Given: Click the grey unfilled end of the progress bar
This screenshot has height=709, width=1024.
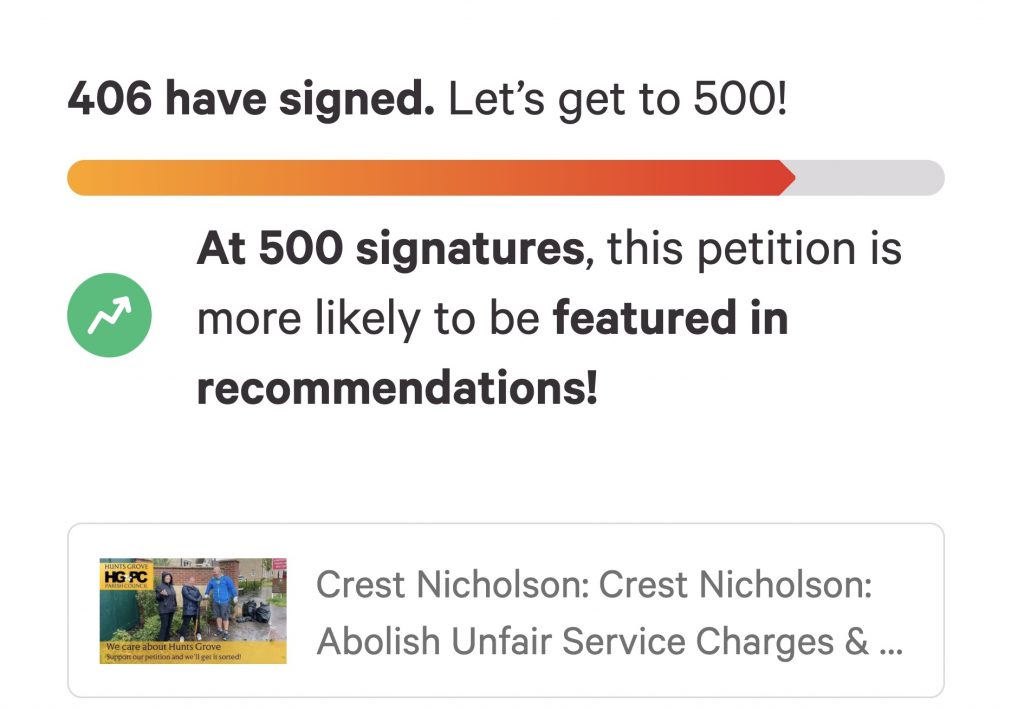Looking at the screenshot, I should (871, 178).
